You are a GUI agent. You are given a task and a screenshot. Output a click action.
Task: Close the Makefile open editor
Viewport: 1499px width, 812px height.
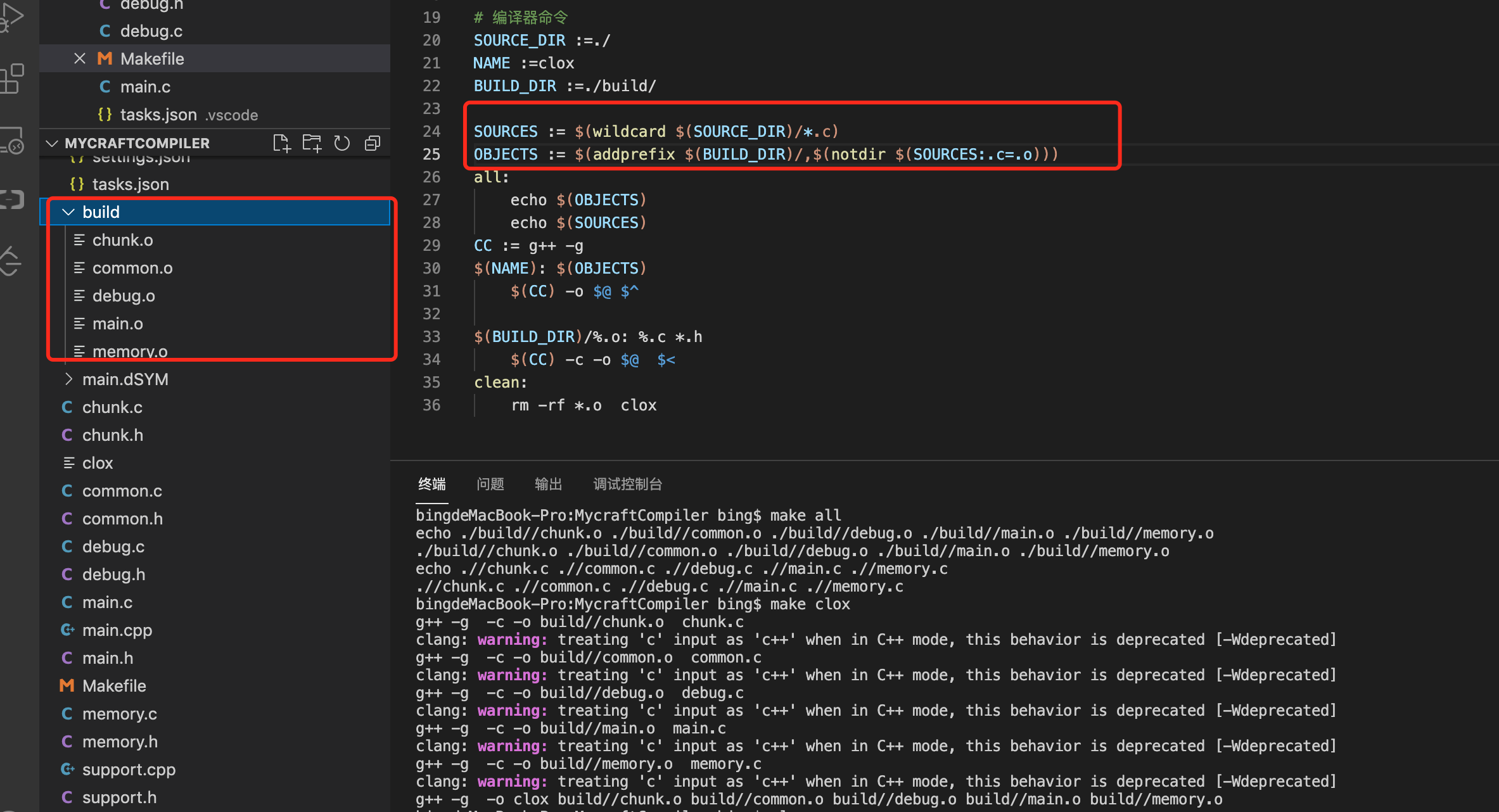click(x=79, y=59)
